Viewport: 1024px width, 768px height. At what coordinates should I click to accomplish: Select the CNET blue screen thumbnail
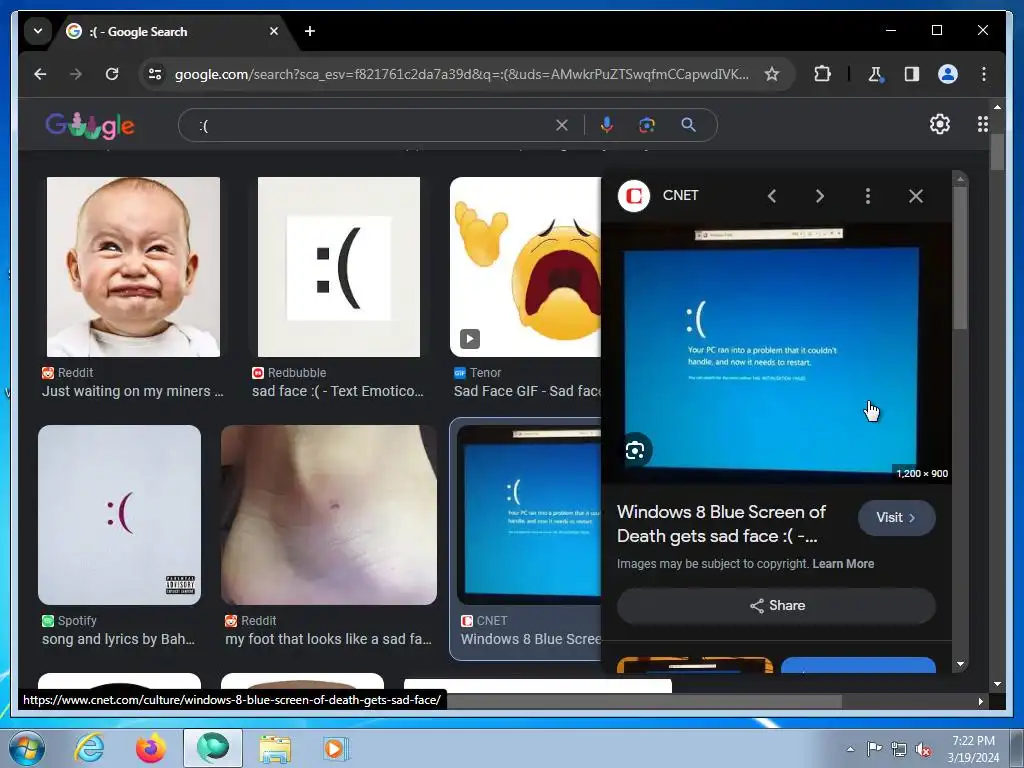(530, 515)
